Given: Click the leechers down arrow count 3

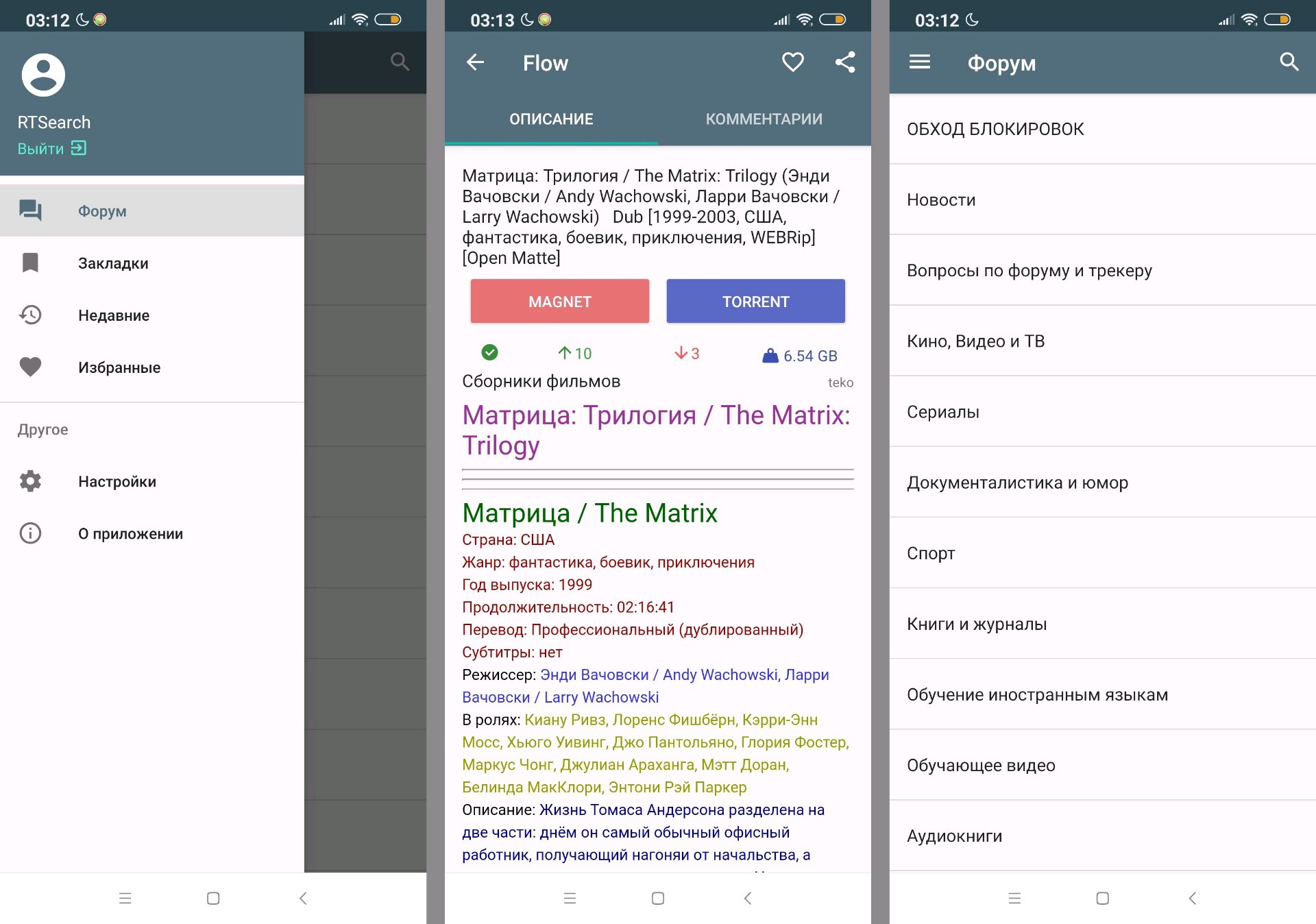Looking at the screenshot, I should coord(686,353).
